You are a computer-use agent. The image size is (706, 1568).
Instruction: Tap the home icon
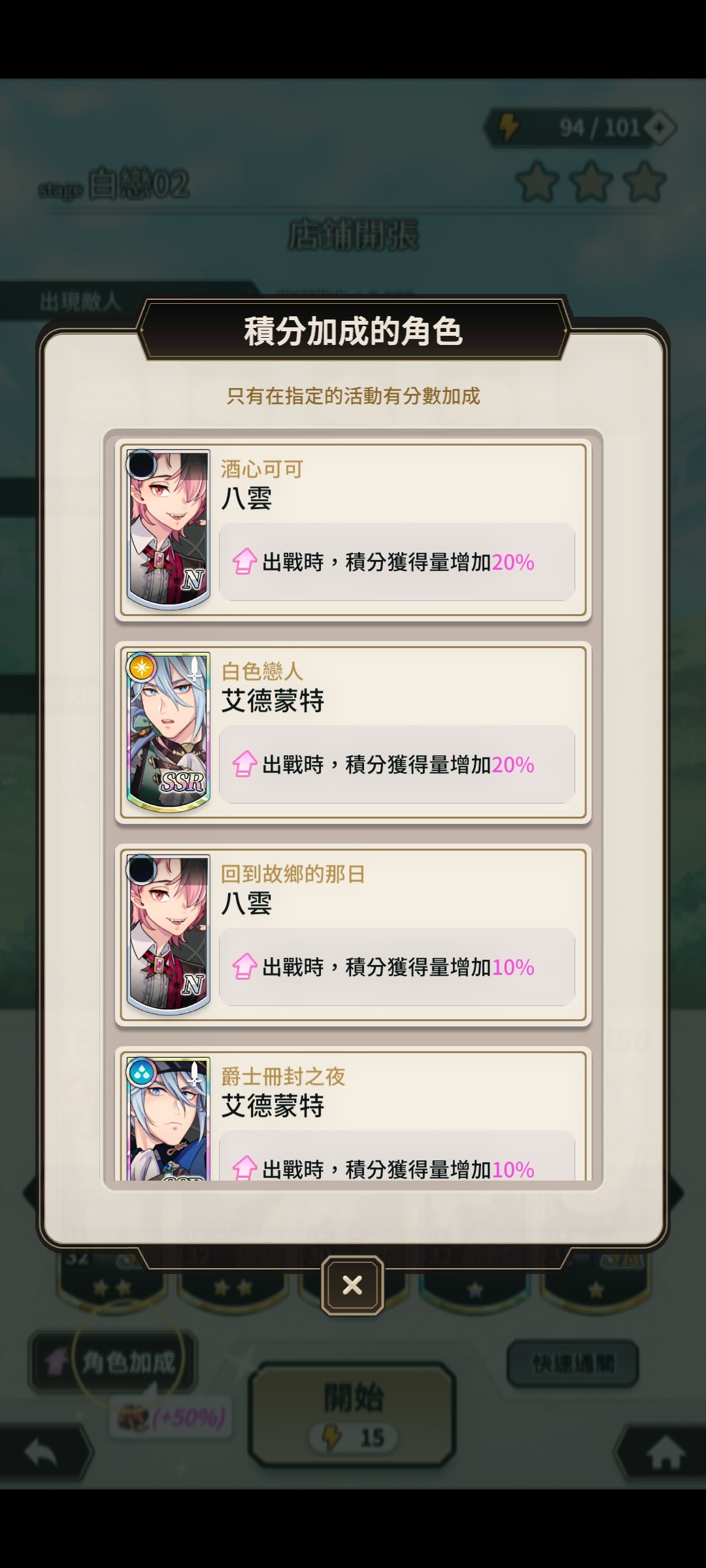tap(664, 1454)
